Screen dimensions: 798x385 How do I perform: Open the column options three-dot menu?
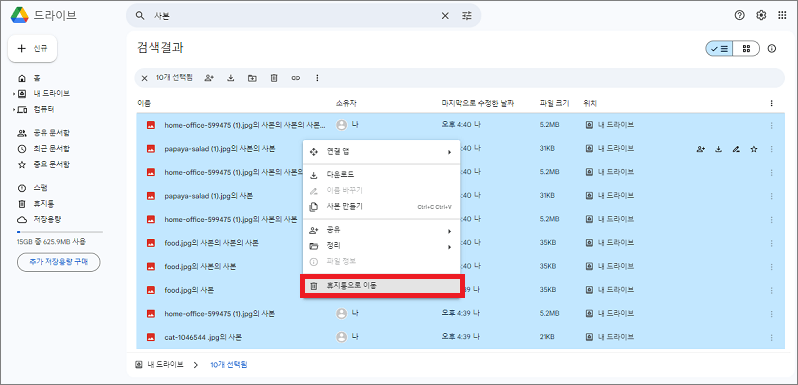coord(772,103)
